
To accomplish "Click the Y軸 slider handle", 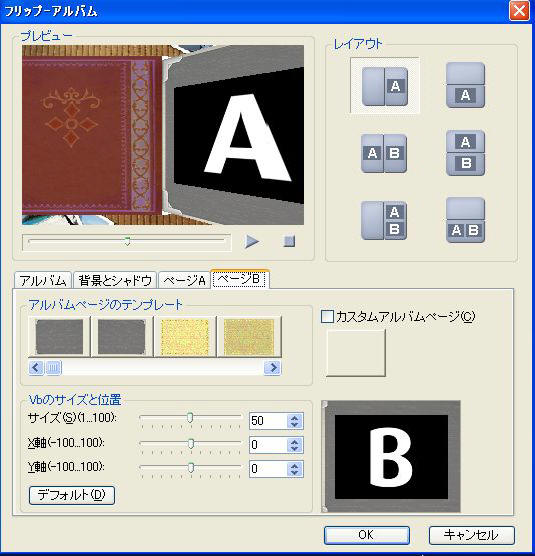I will point(191,467).
